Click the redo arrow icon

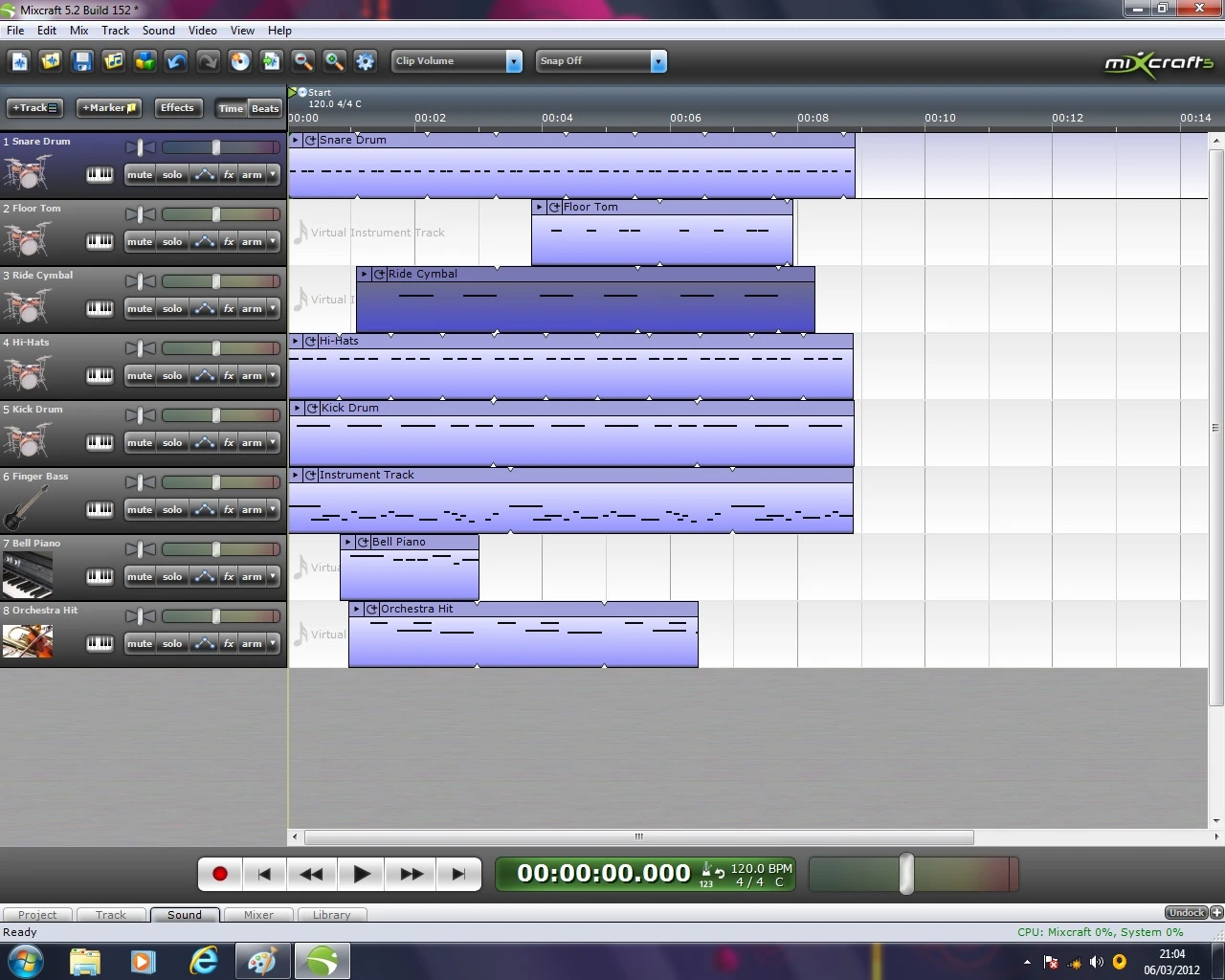[x=209, y=61]
